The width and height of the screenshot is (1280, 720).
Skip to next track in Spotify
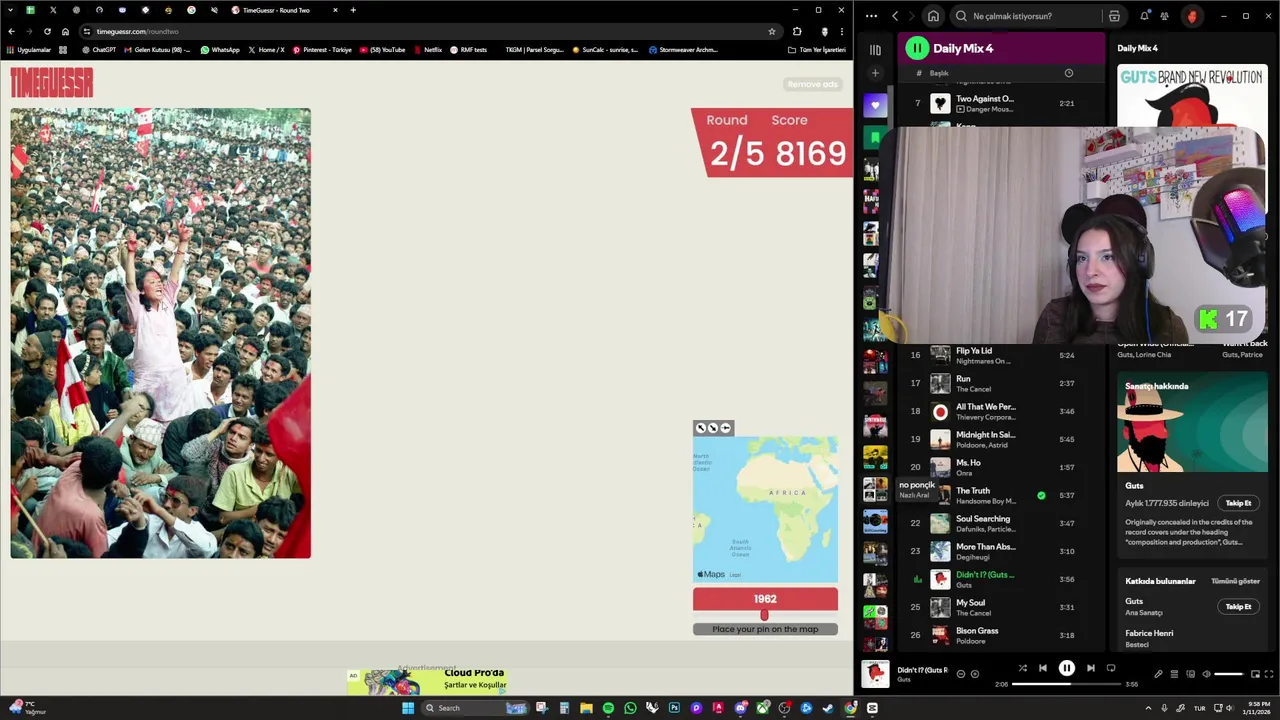(1091, 668)
